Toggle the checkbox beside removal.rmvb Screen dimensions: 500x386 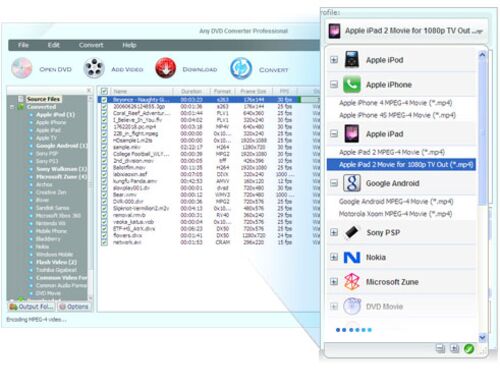(x=104, y=215)
